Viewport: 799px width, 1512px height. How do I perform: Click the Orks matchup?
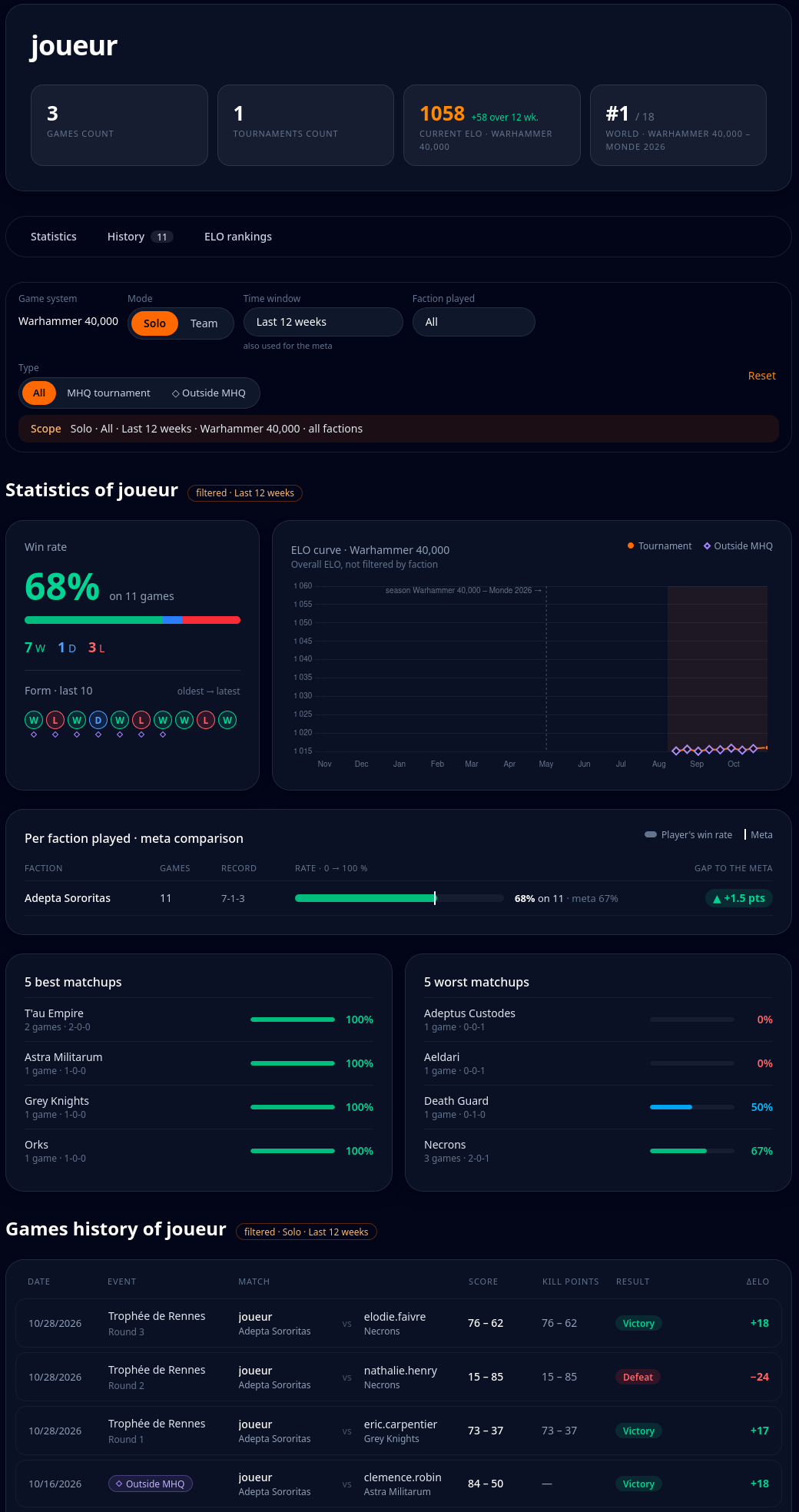pos(199,1151)
